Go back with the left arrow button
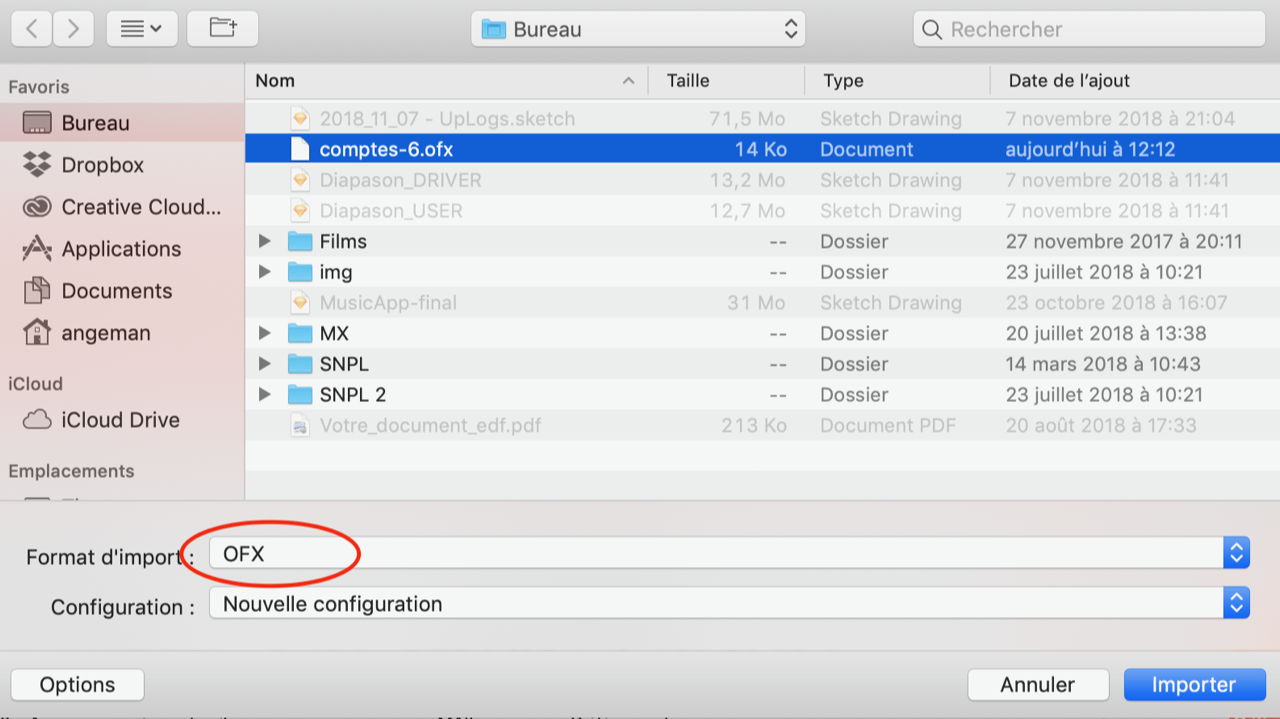 (32, 29)
